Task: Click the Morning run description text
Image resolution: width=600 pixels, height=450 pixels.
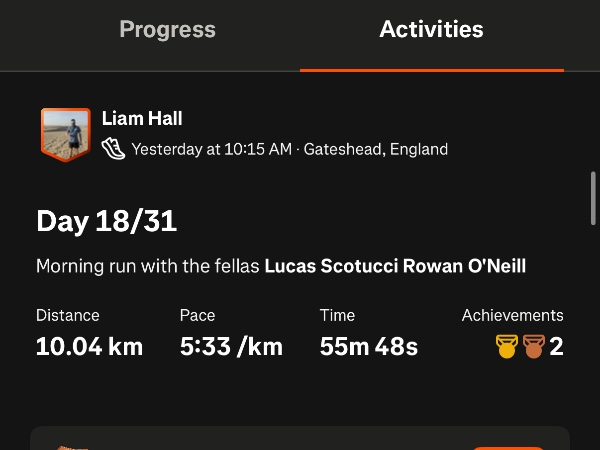Action: click(148, 267)
